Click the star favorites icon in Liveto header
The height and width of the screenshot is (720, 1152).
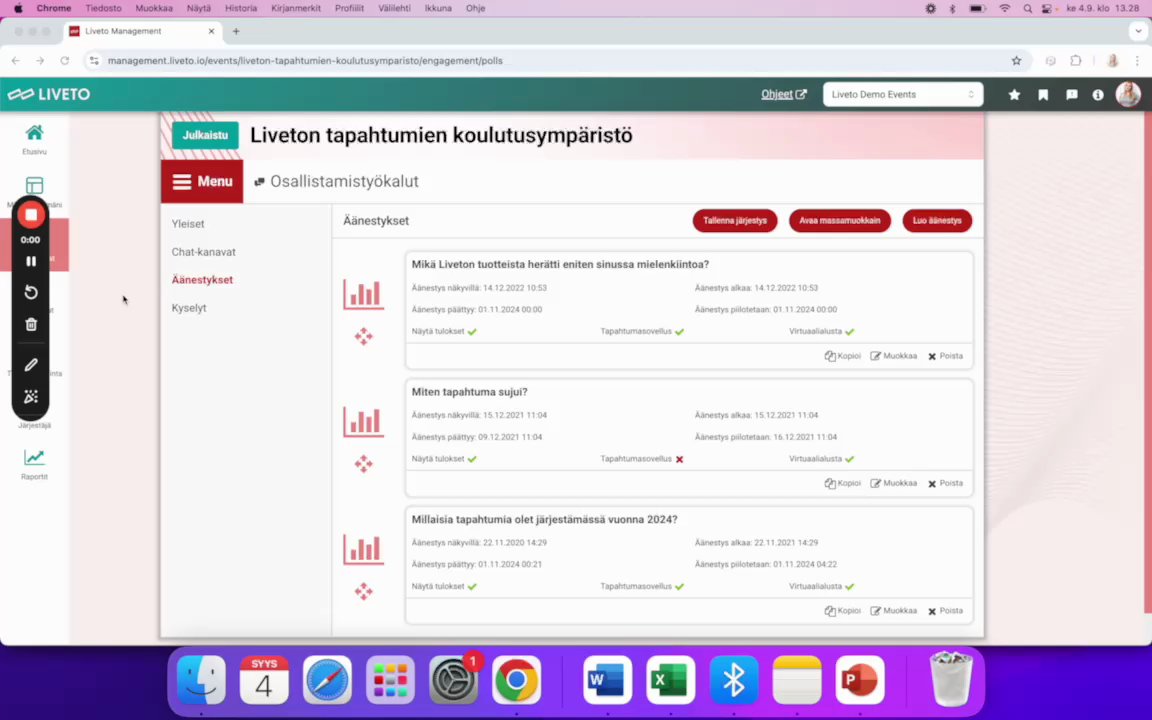click(1015, 95)
